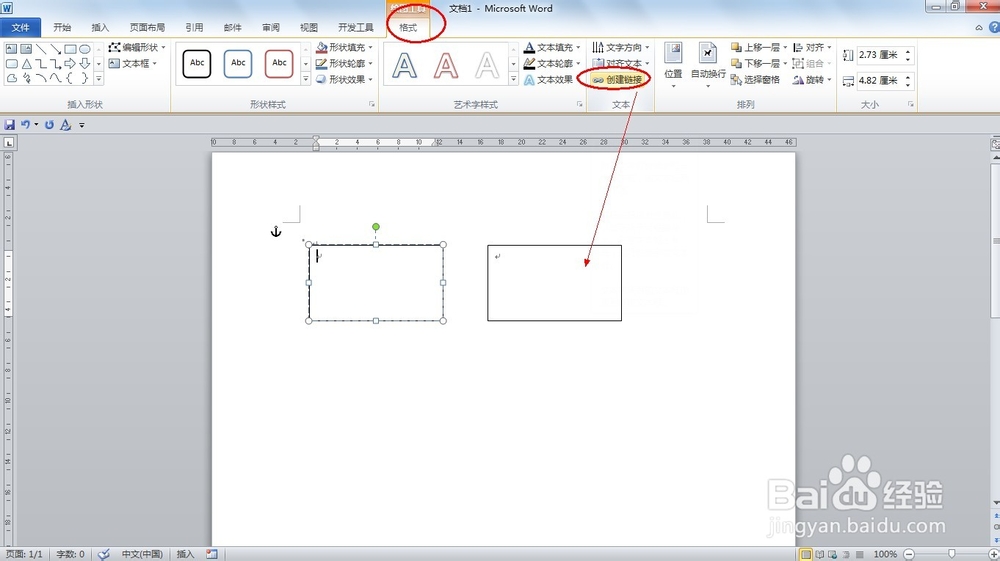Apply the red outline Abc shape style
The height and width of the screenshot is (561, 1000).
coord(279,64)
